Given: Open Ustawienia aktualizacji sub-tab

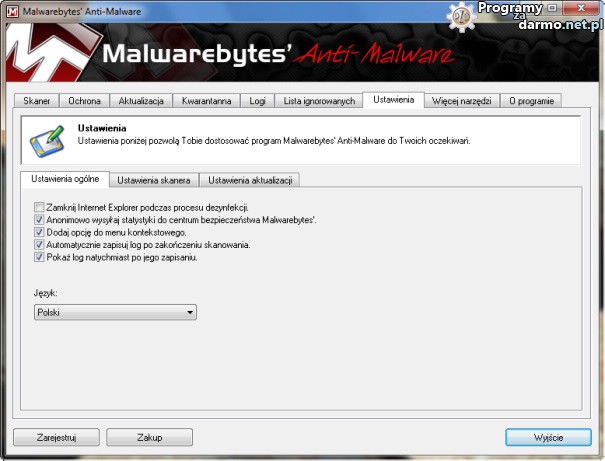Looking at the screenshot, I should pyautogui.click(x=249, y=180).
